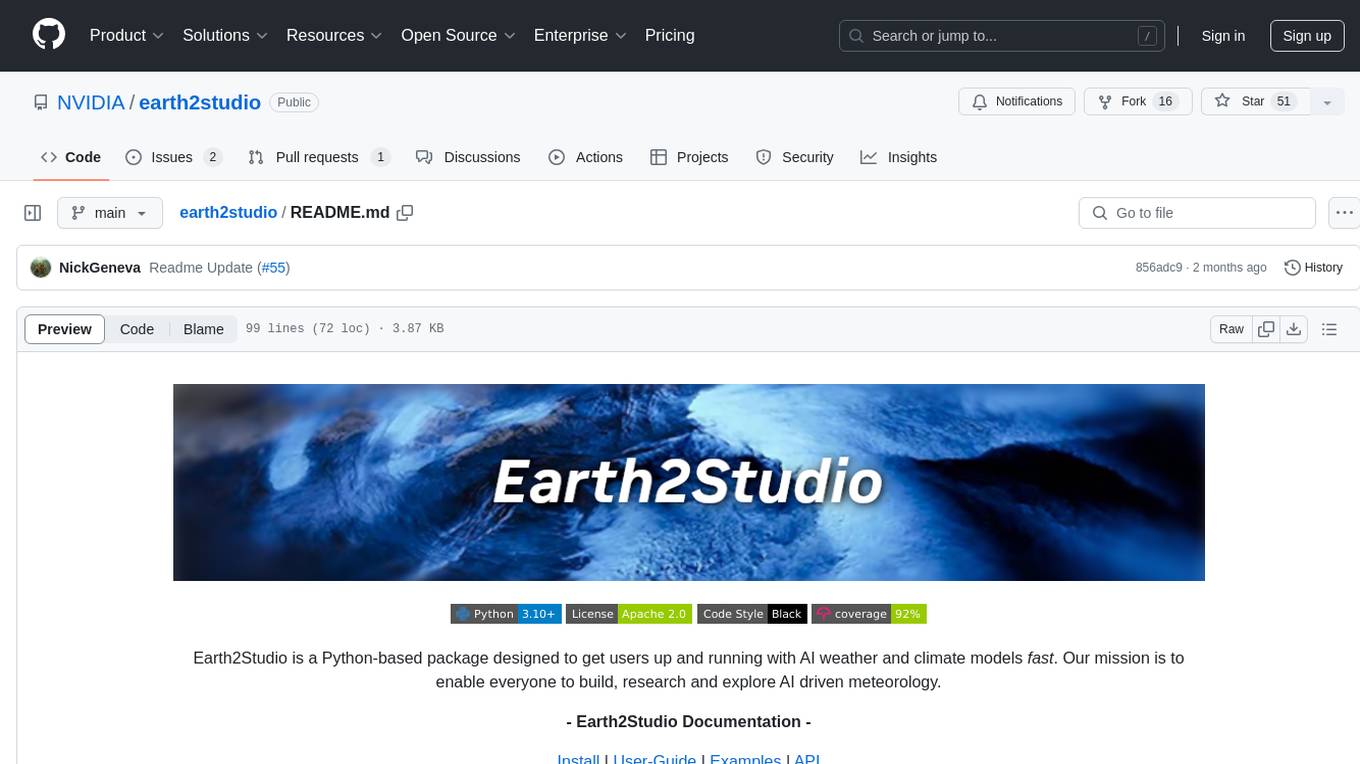Click the Pull requests count badge 1
The image size is (1360, 764).
[380, 157]
